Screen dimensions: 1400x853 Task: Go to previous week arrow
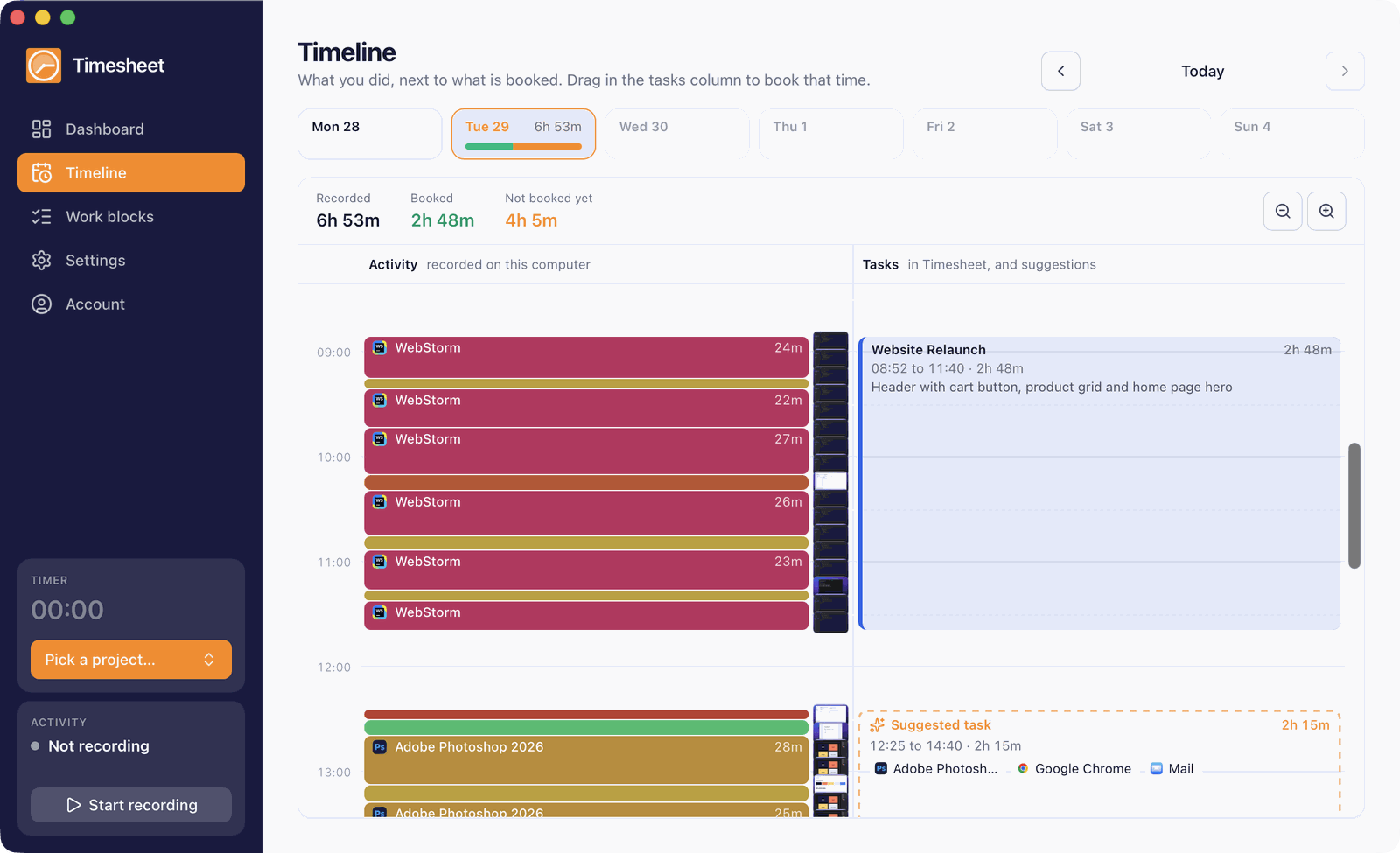coord(1060,71)
